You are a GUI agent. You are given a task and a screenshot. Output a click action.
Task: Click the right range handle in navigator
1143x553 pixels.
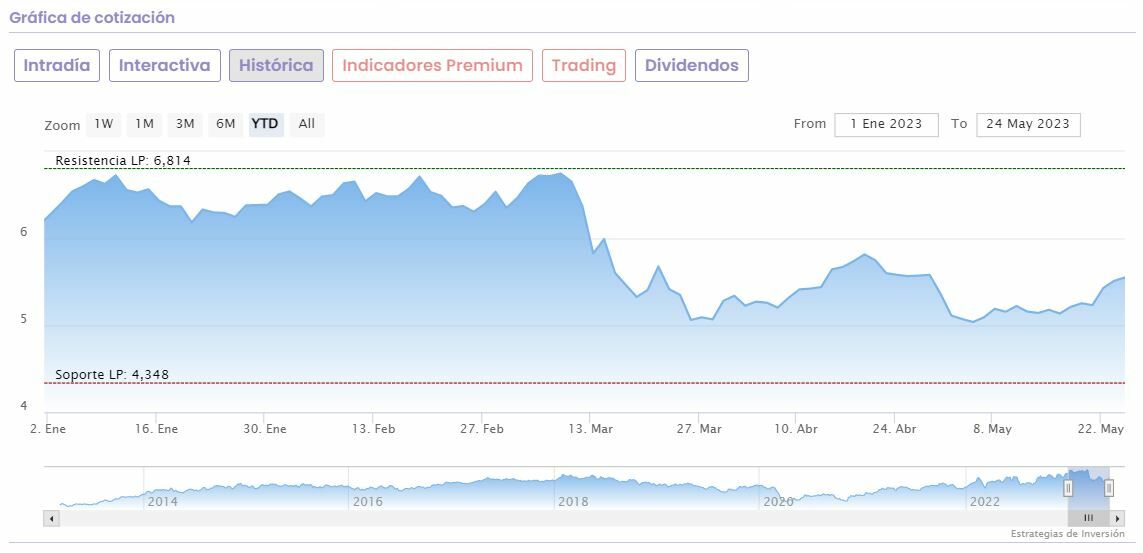(x=1109, y=488)
